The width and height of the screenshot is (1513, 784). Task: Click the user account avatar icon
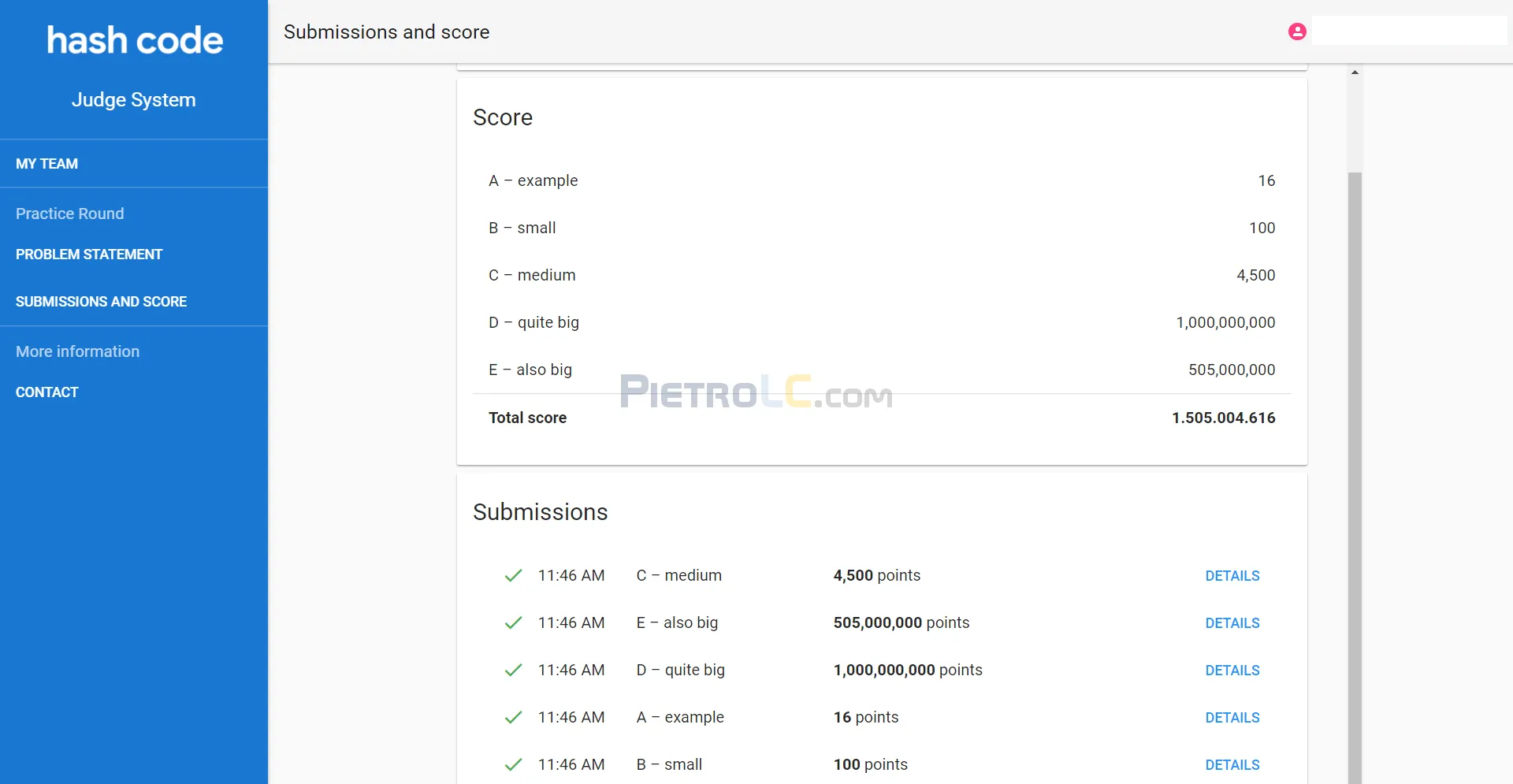click(x=1297, y=32)
